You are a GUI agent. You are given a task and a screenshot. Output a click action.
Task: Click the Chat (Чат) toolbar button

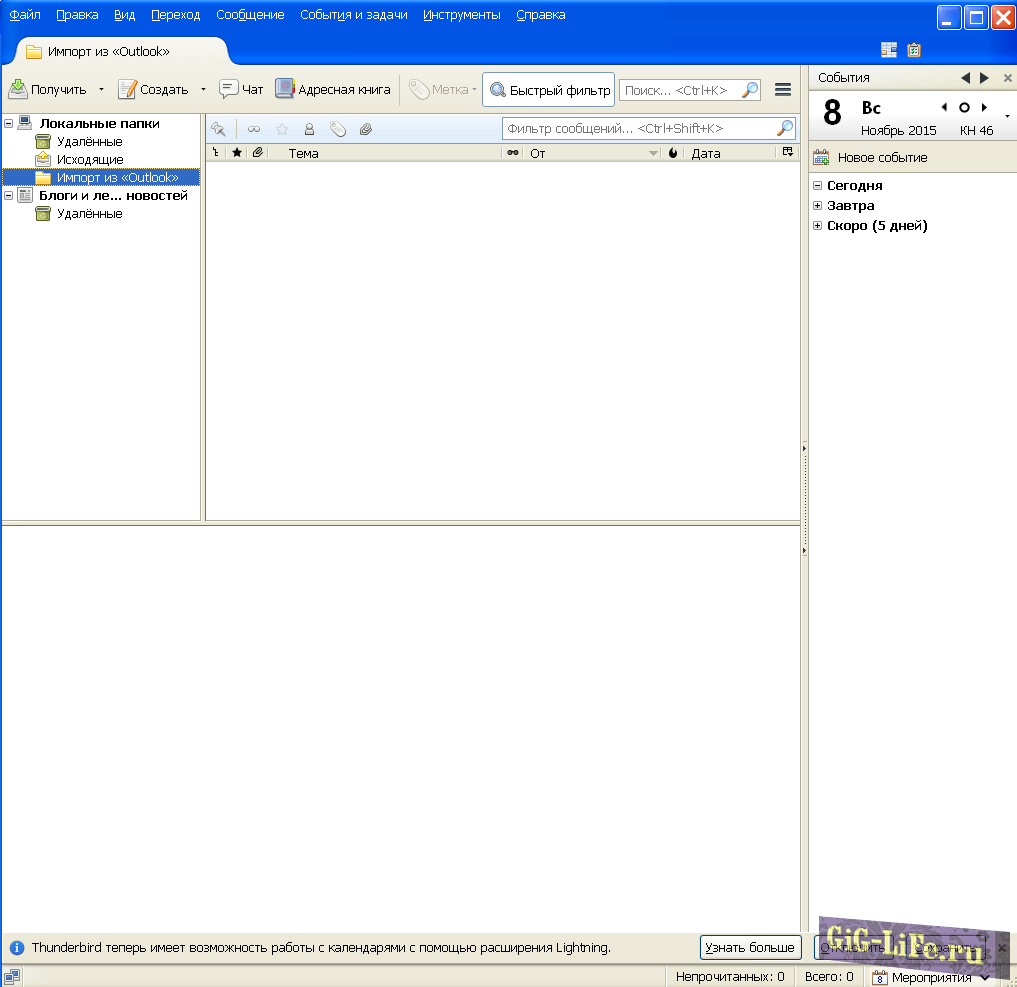click(241, 90)
